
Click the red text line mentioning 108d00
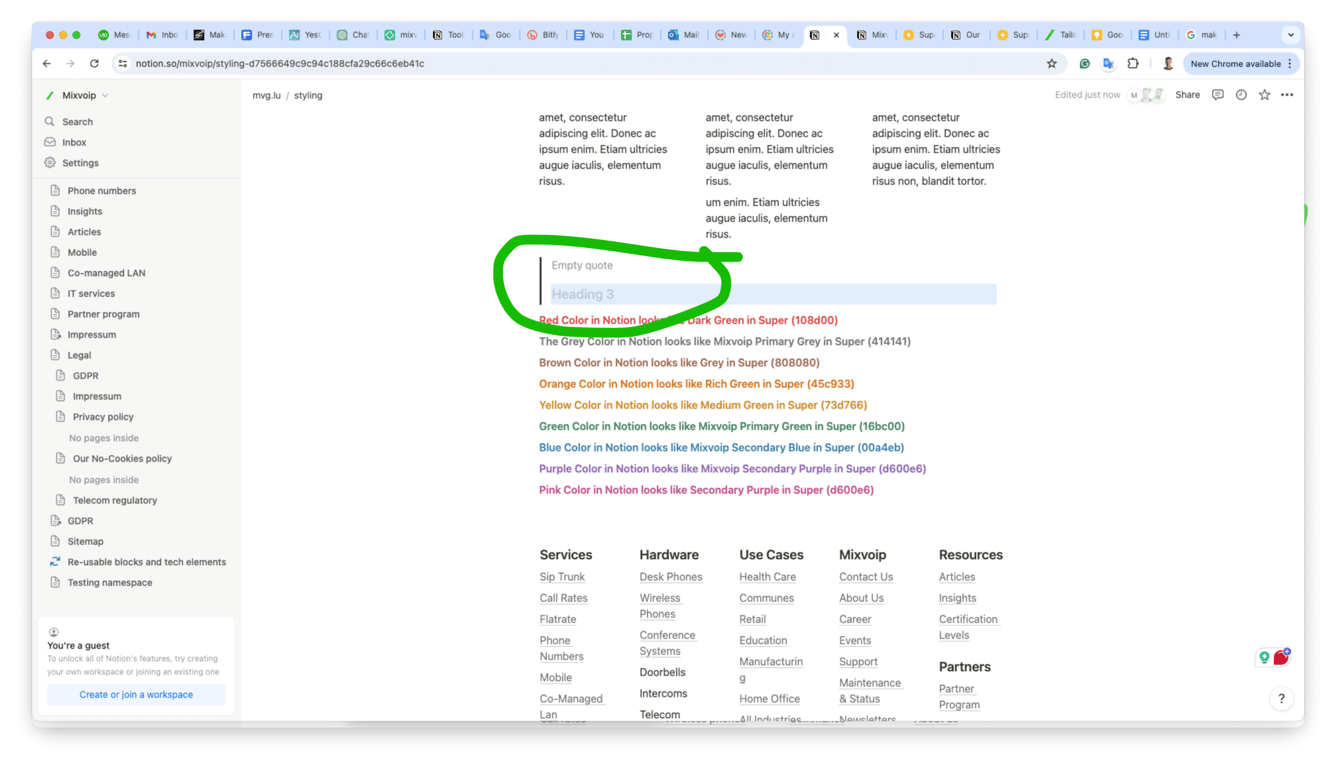pos(688,320)
